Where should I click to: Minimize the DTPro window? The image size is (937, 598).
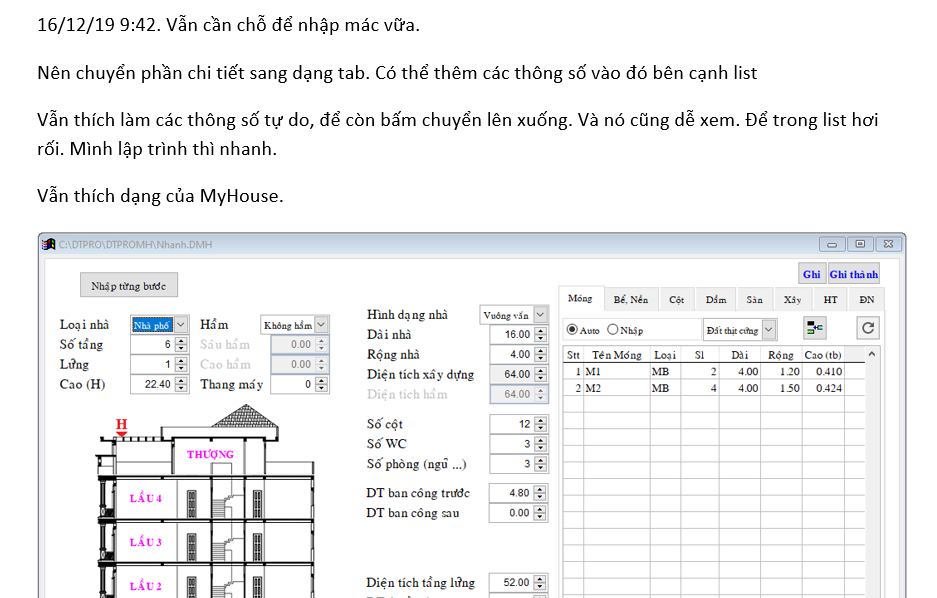coord(832,244)
